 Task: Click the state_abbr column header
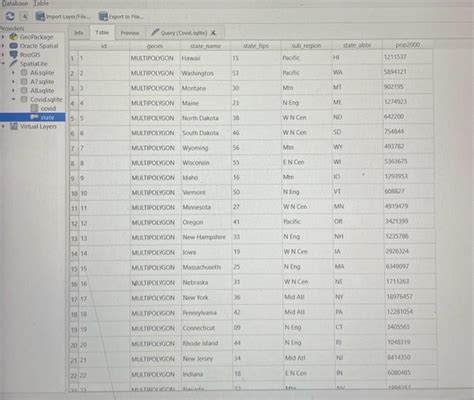coord(357,45)
